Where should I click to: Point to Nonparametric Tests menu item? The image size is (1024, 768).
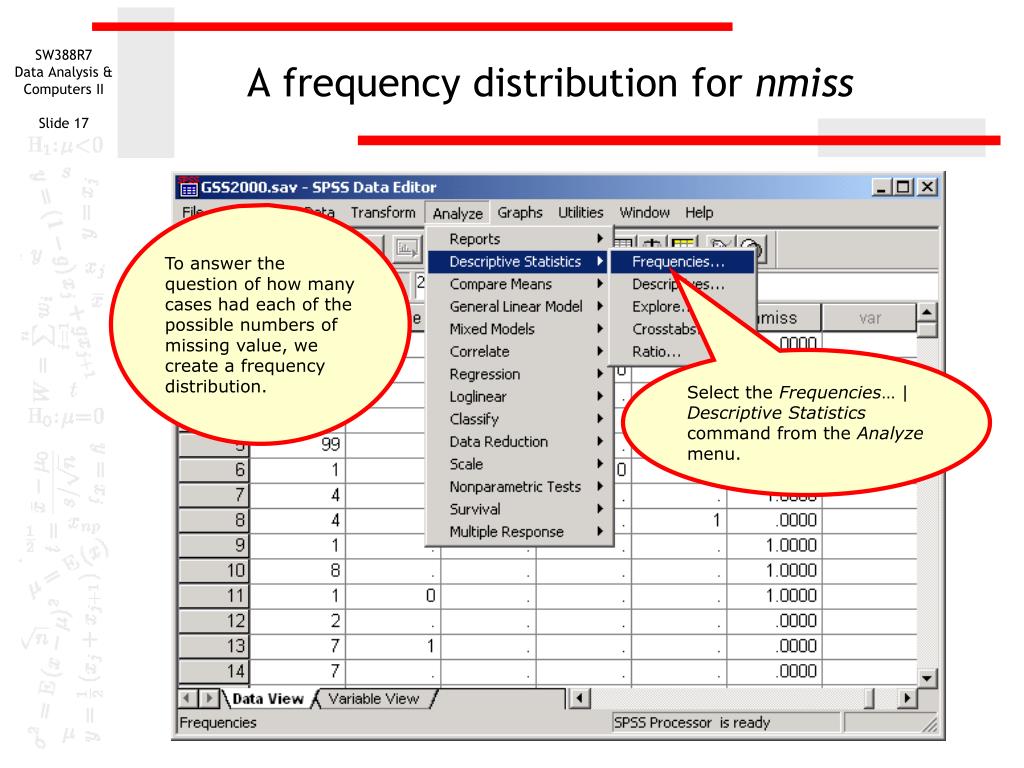pyautogui.click(x=519, y=487)
